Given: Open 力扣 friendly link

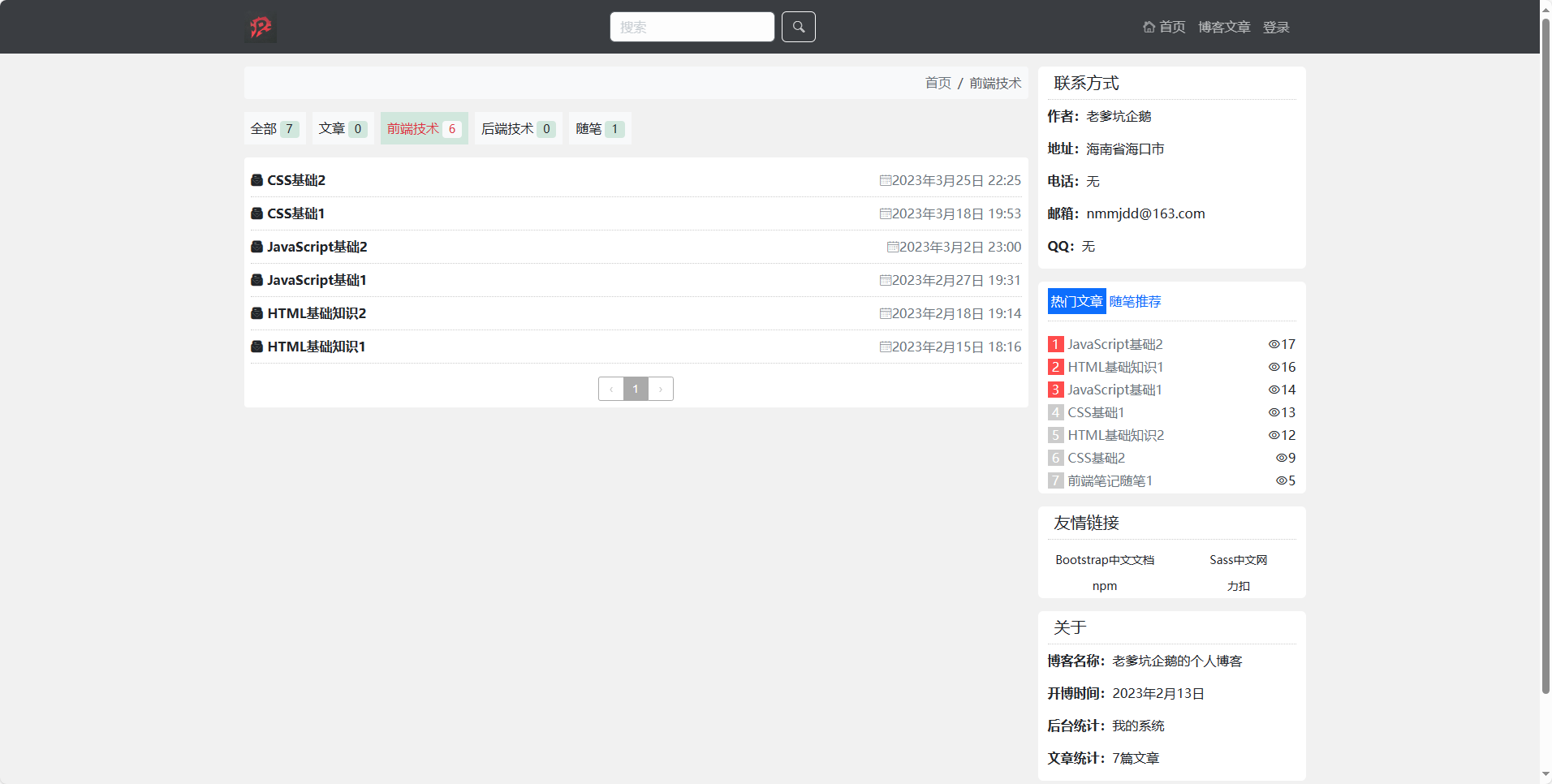Looking at the screenshot, I should (x=1239, y=586).
